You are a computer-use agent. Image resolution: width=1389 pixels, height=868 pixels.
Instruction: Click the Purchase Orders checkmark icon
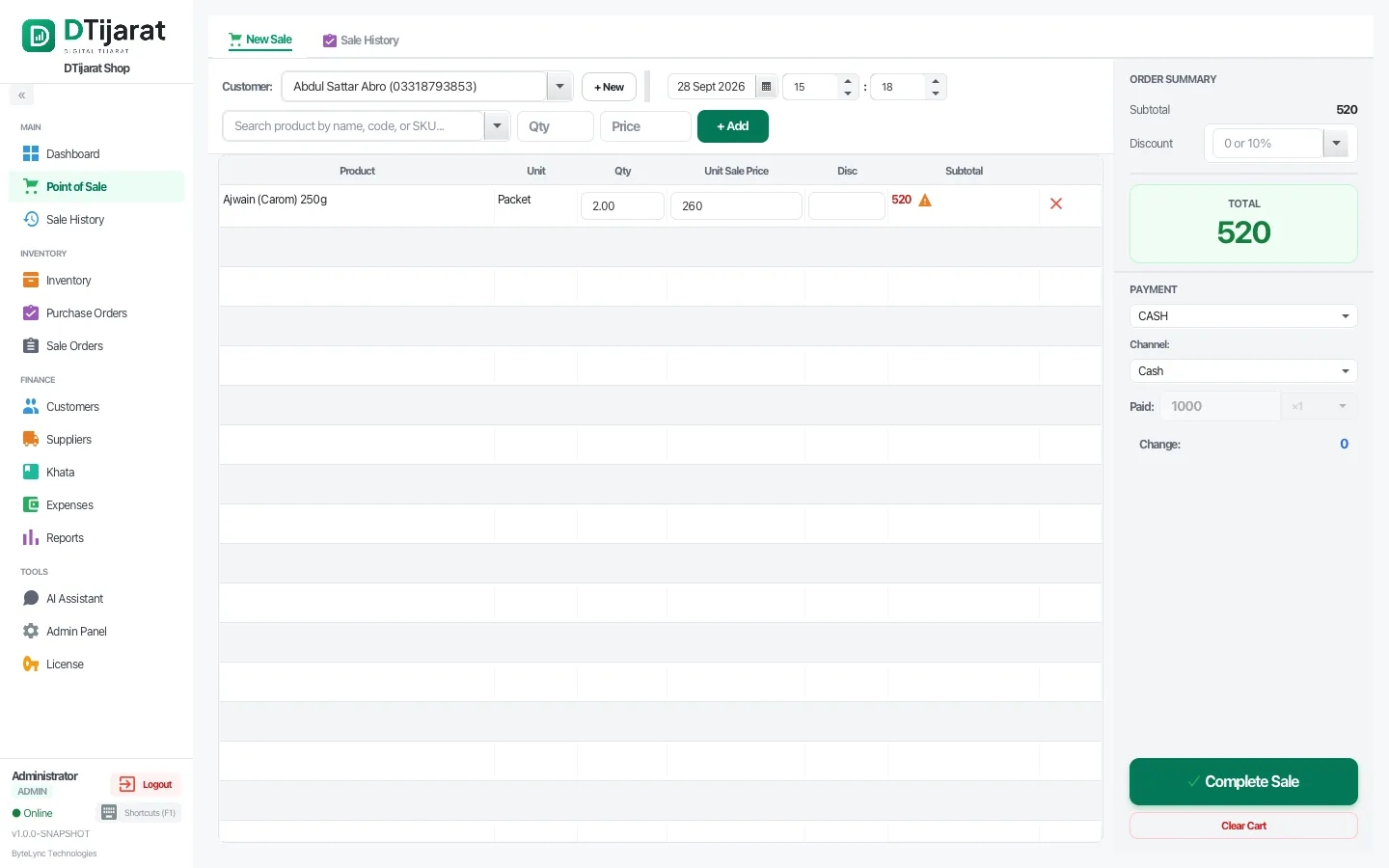[31, 312]
